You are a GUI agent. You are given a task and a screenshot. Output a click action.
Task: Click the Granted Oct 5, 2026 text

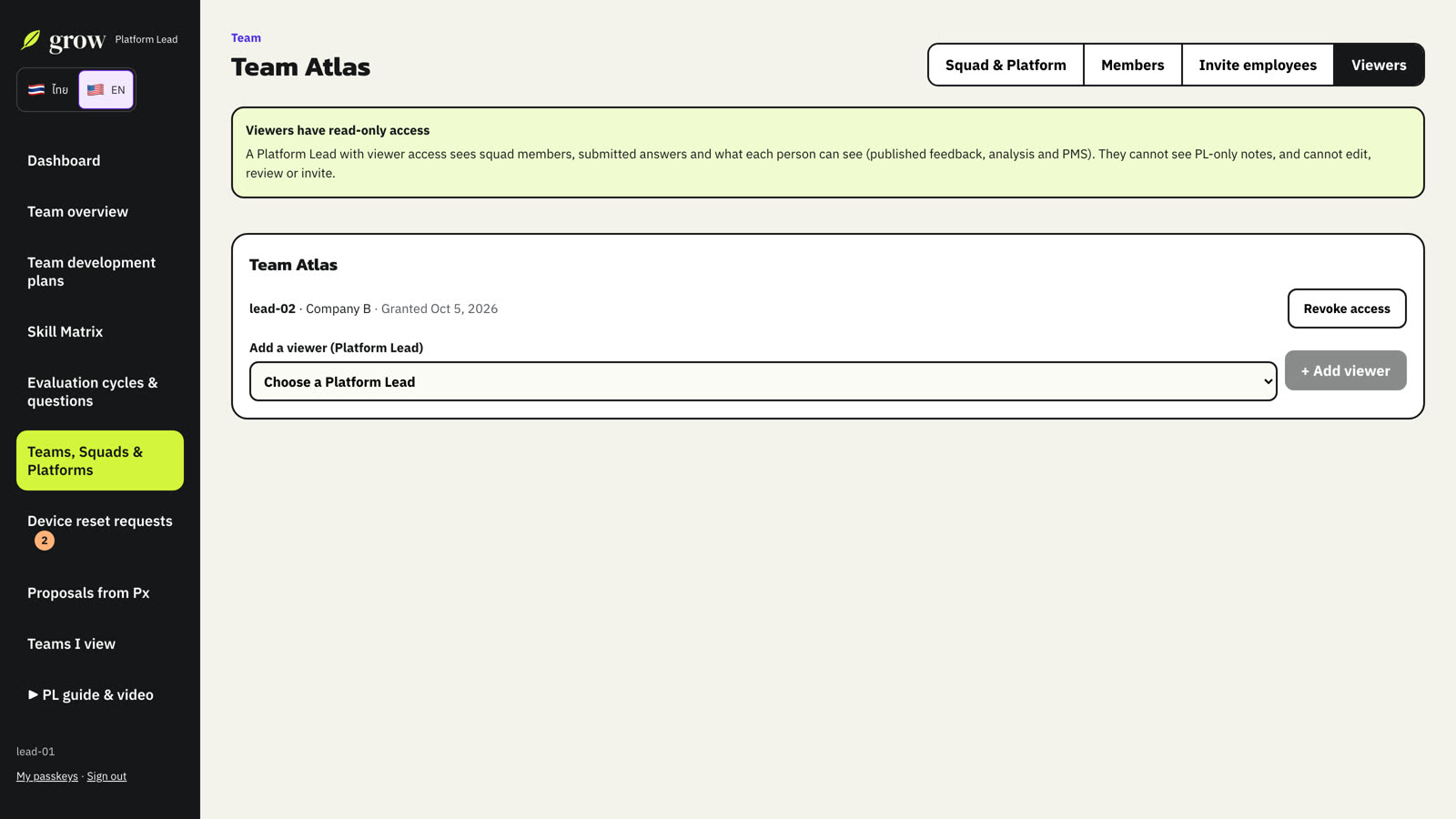click(440, 309)
